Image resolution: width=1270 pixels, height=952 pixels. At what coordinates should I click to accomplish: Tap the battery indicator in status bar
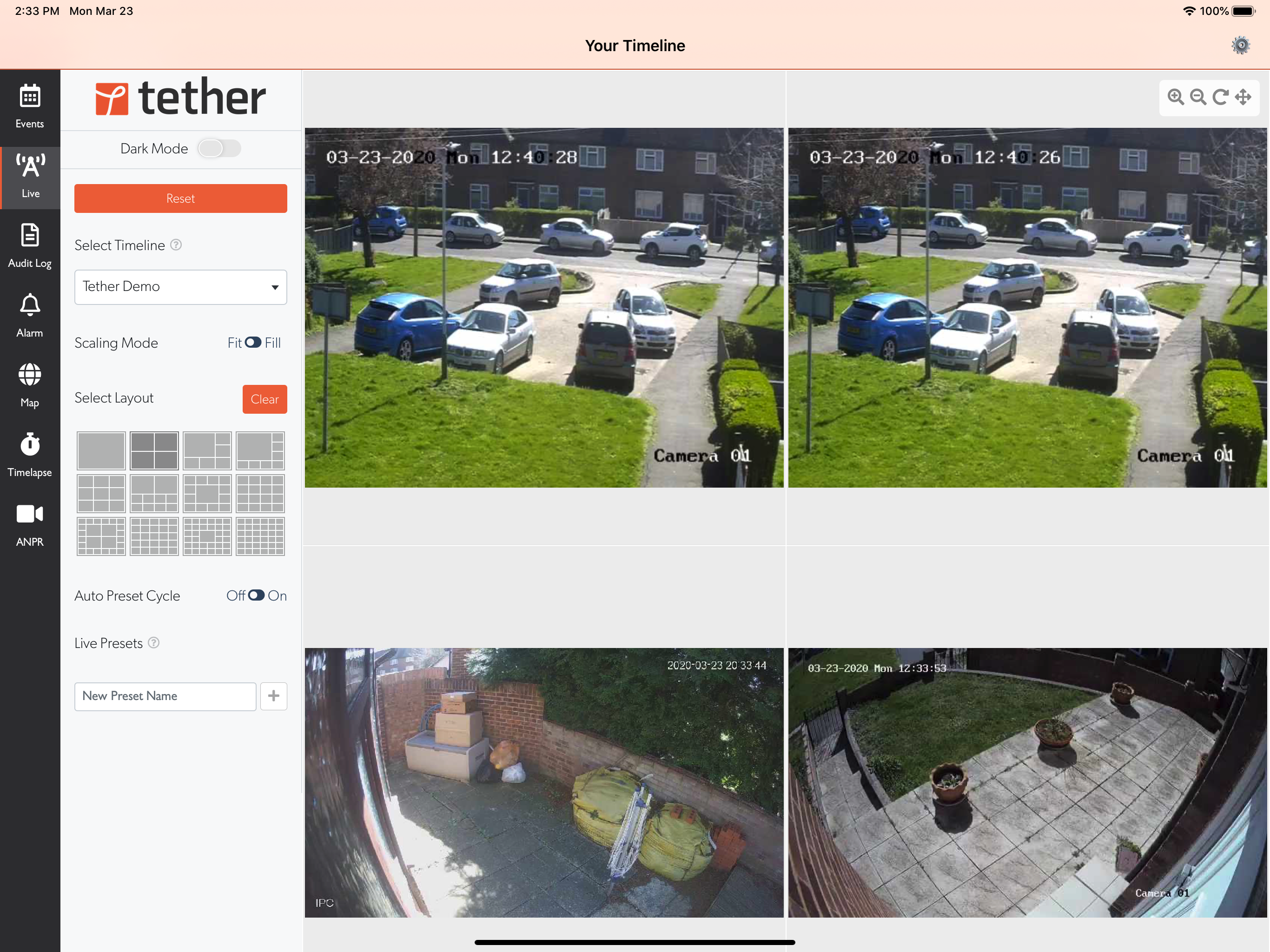point(1244,11)
